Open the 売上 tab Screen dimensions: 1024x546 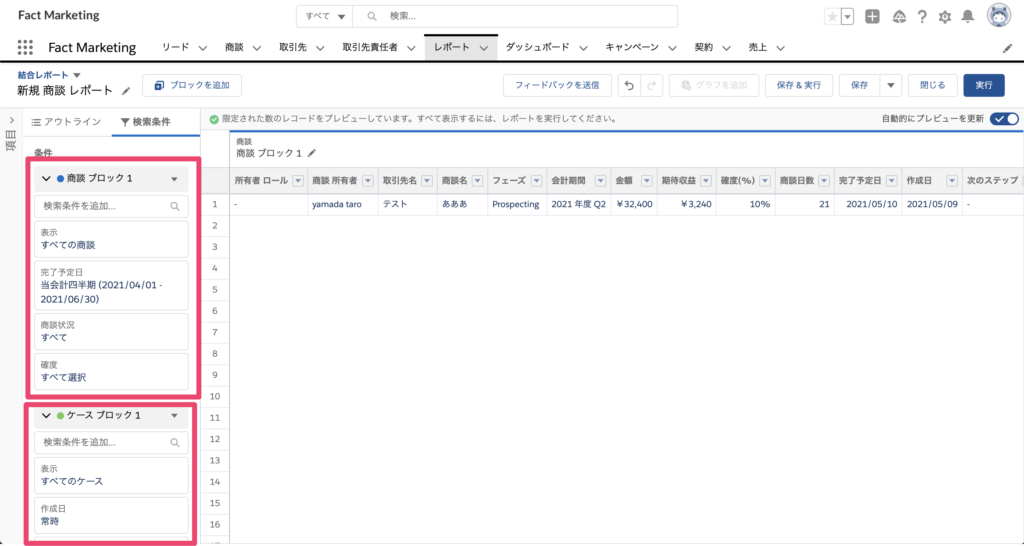758,47
